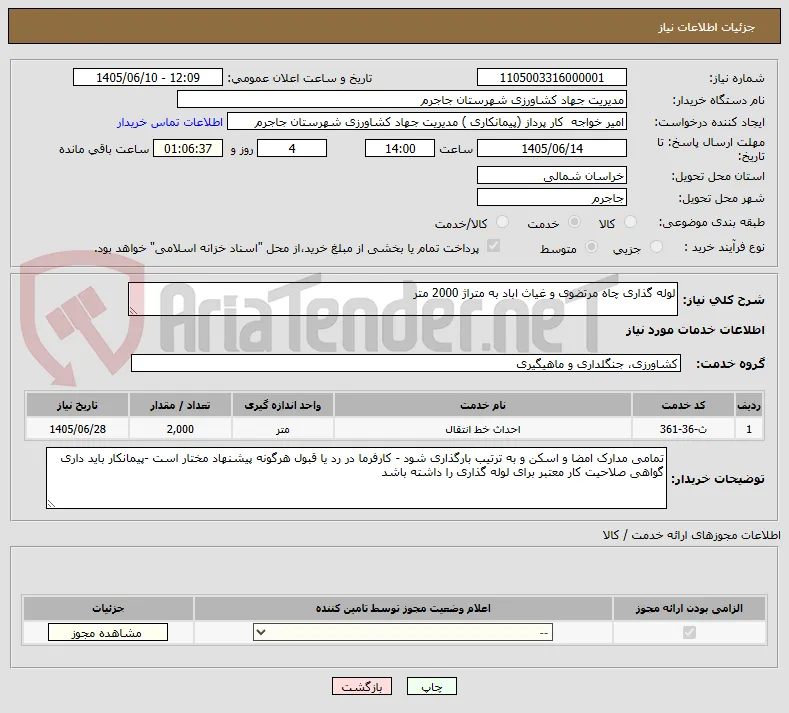Click the buyer organization name field
Screen dimensions: 789x713
pyautogui.click(x=402, y=100)
